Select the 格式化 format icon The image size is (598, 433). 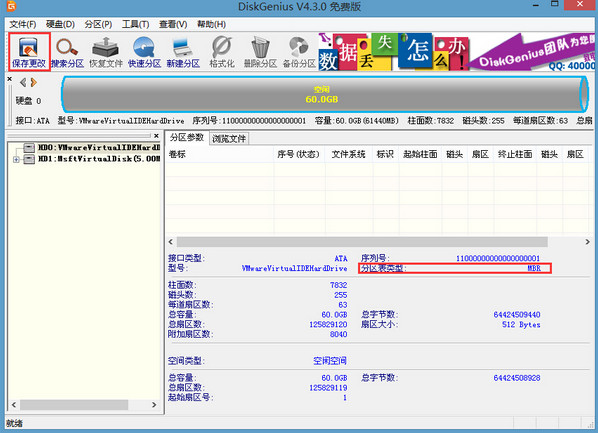(x=222, y=52)
